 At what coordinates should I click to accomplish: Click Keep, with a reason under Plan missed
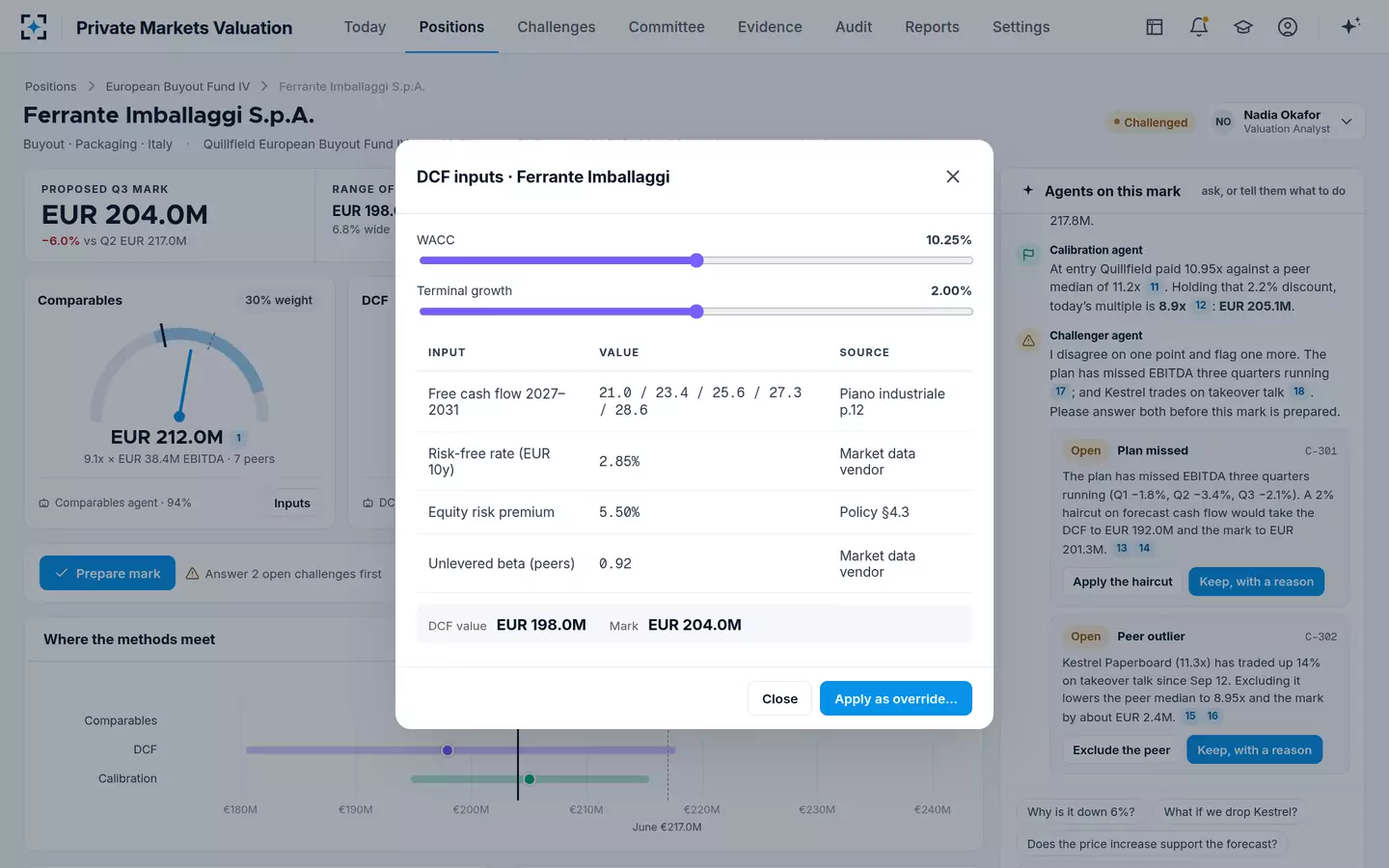point(1256,582)
